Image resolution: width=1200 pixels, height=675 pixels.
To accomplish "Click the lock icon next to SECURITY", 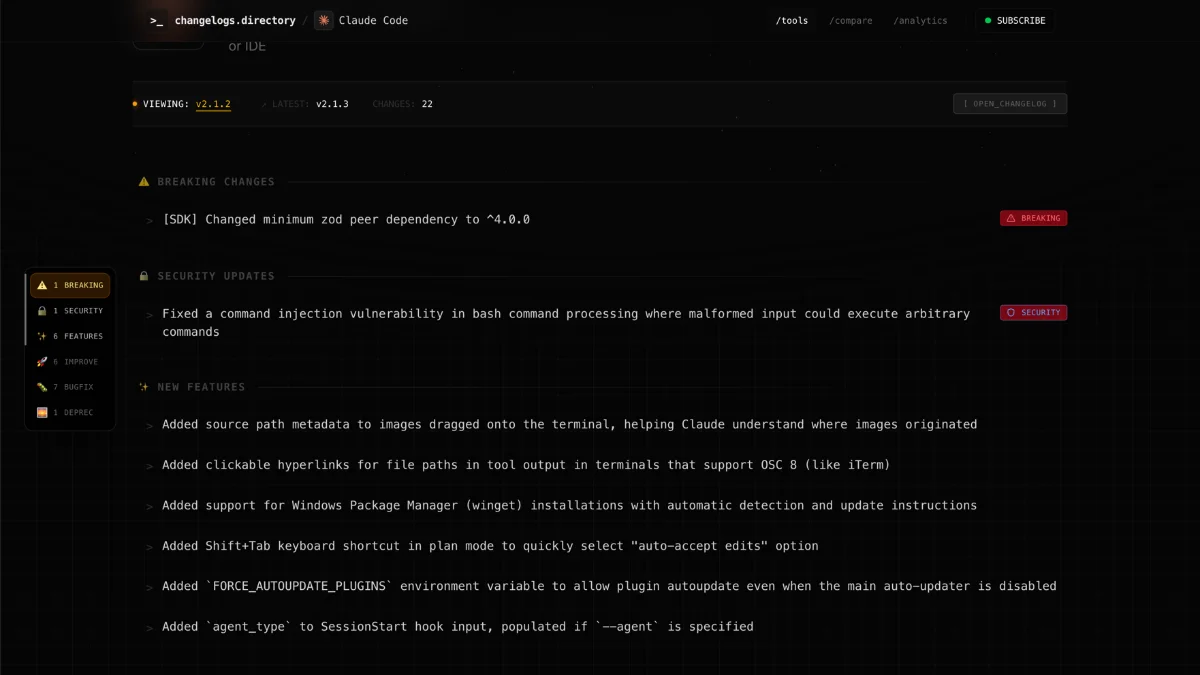I will pos(42,310).
